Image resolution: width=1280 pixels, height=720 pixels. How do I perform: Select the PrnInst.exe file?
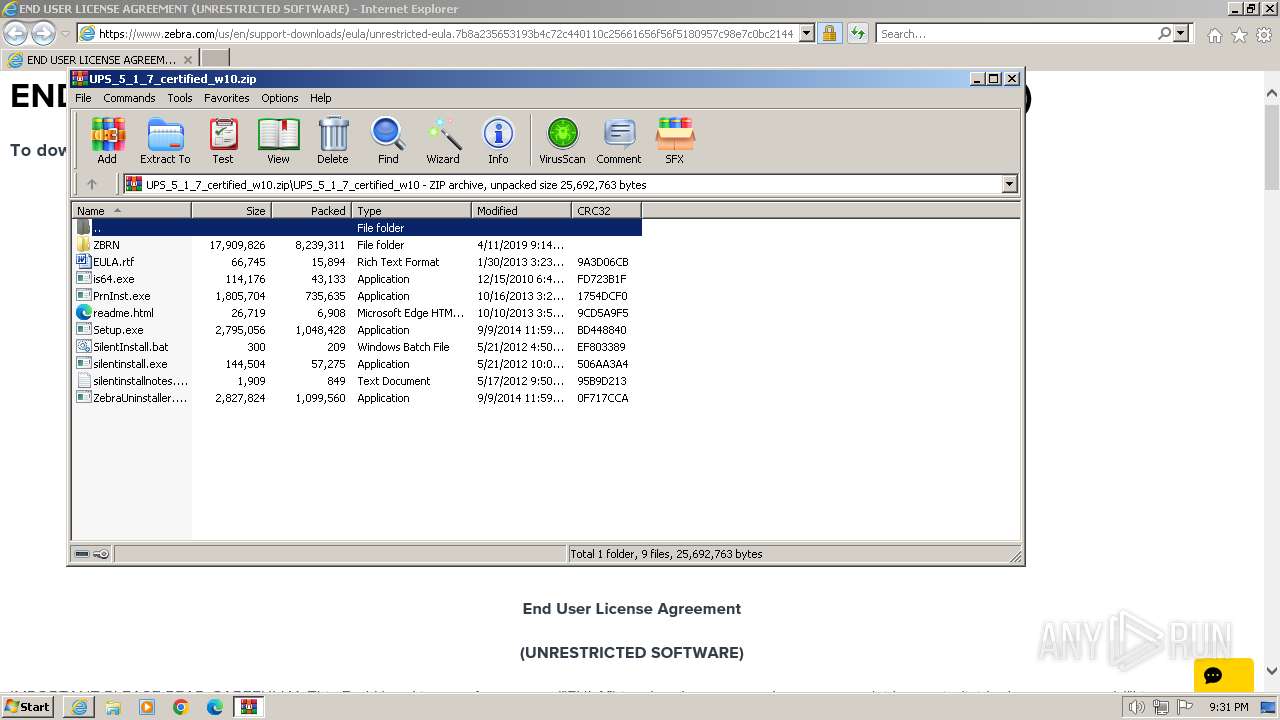coord(357,296)
